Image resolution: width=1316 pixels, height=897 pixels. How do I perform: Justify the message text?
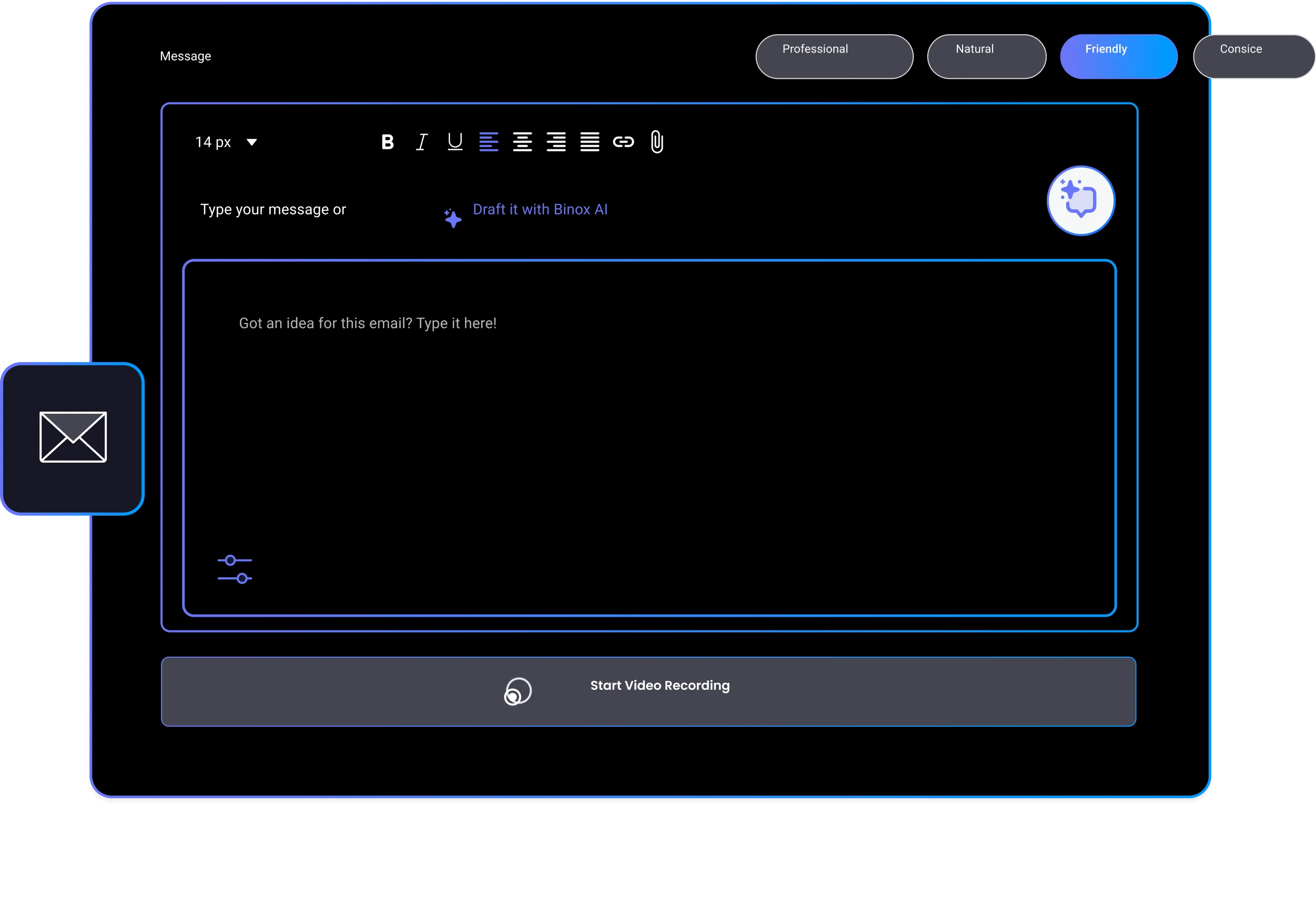(590, 142)
